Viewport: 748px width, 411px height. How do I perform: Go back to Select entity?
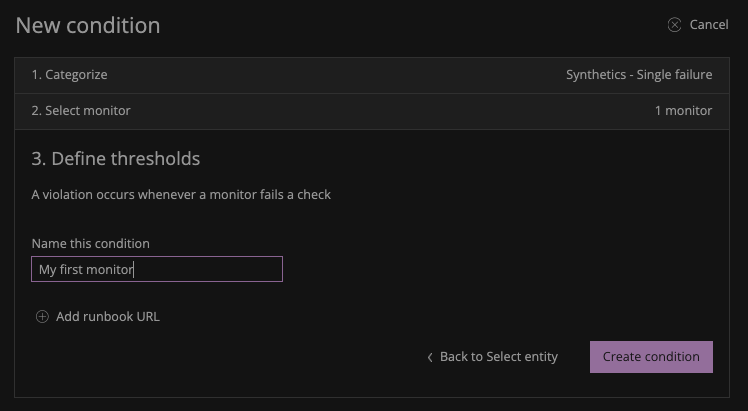tap(498, 357)
